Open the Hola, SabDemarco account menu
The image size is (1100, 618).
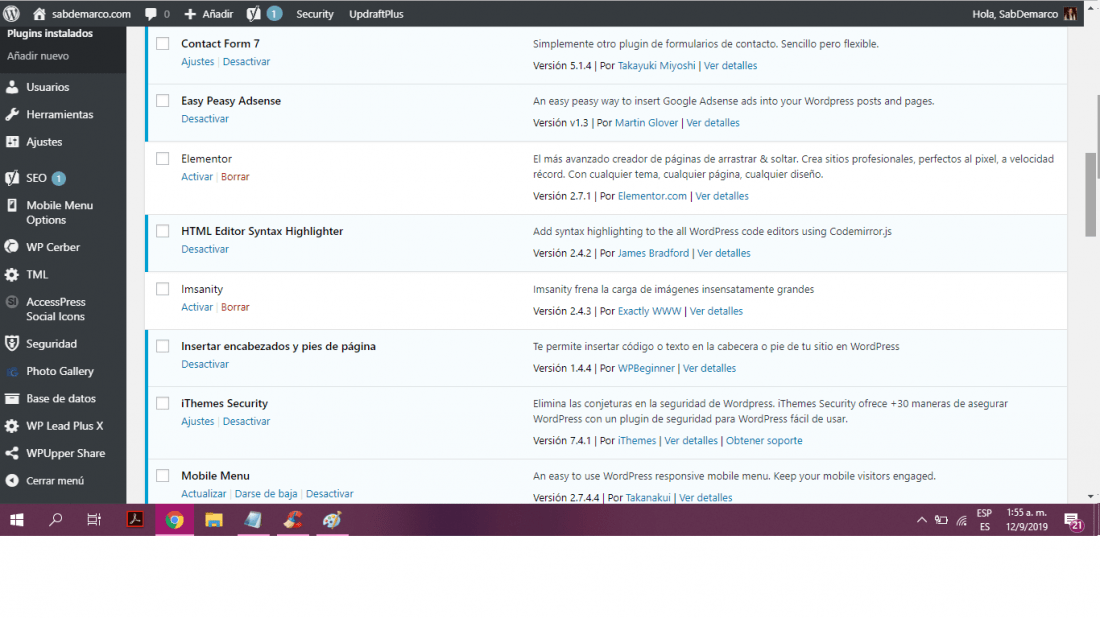[1024, 13]
